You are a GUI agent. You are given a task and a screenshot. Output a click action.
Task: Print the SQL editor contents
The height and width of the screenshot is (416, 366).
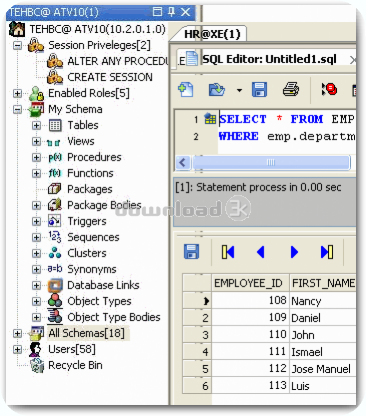pos(291,90)
